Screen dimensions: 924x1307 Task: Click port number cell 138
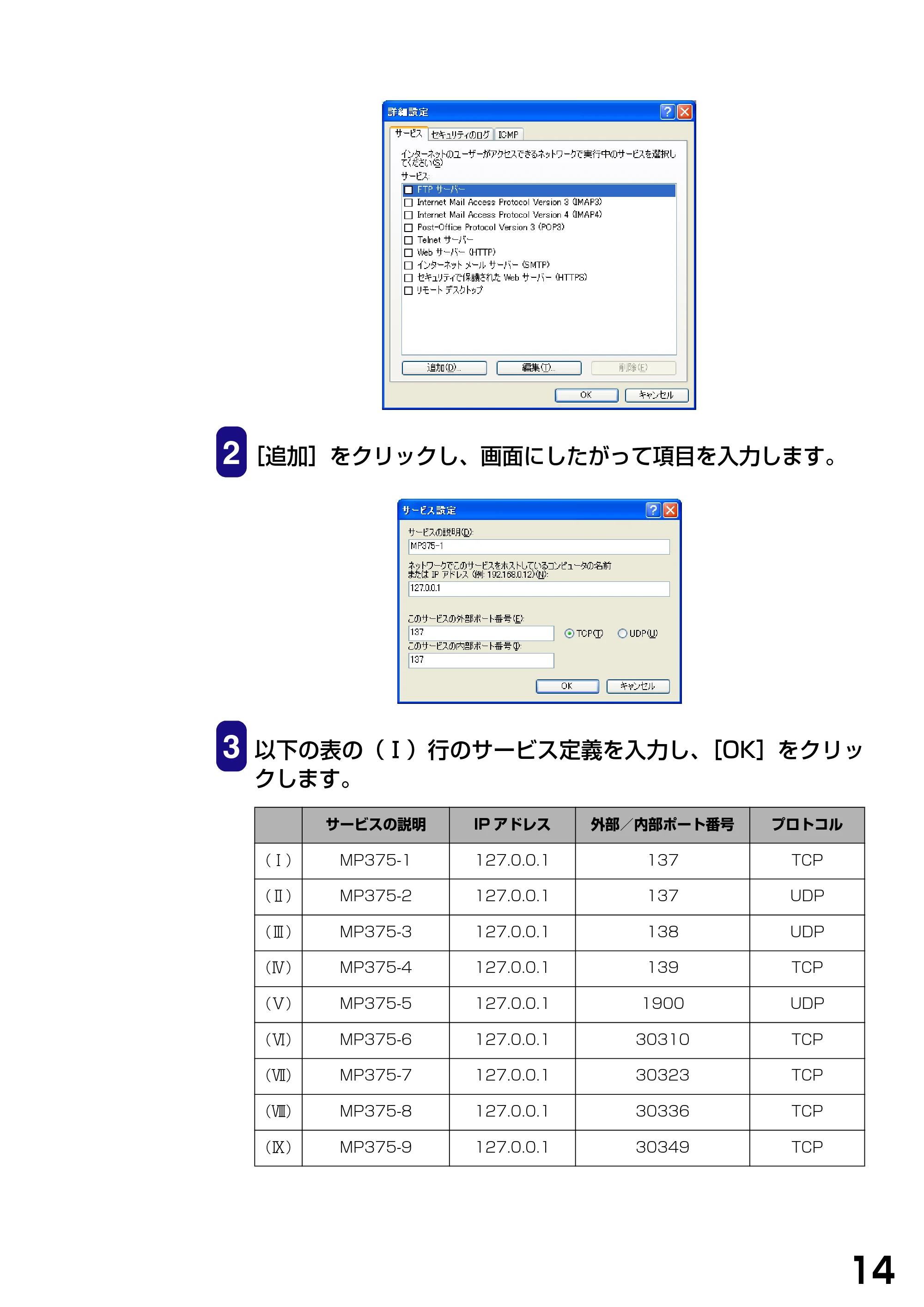(x=662, y=932)
